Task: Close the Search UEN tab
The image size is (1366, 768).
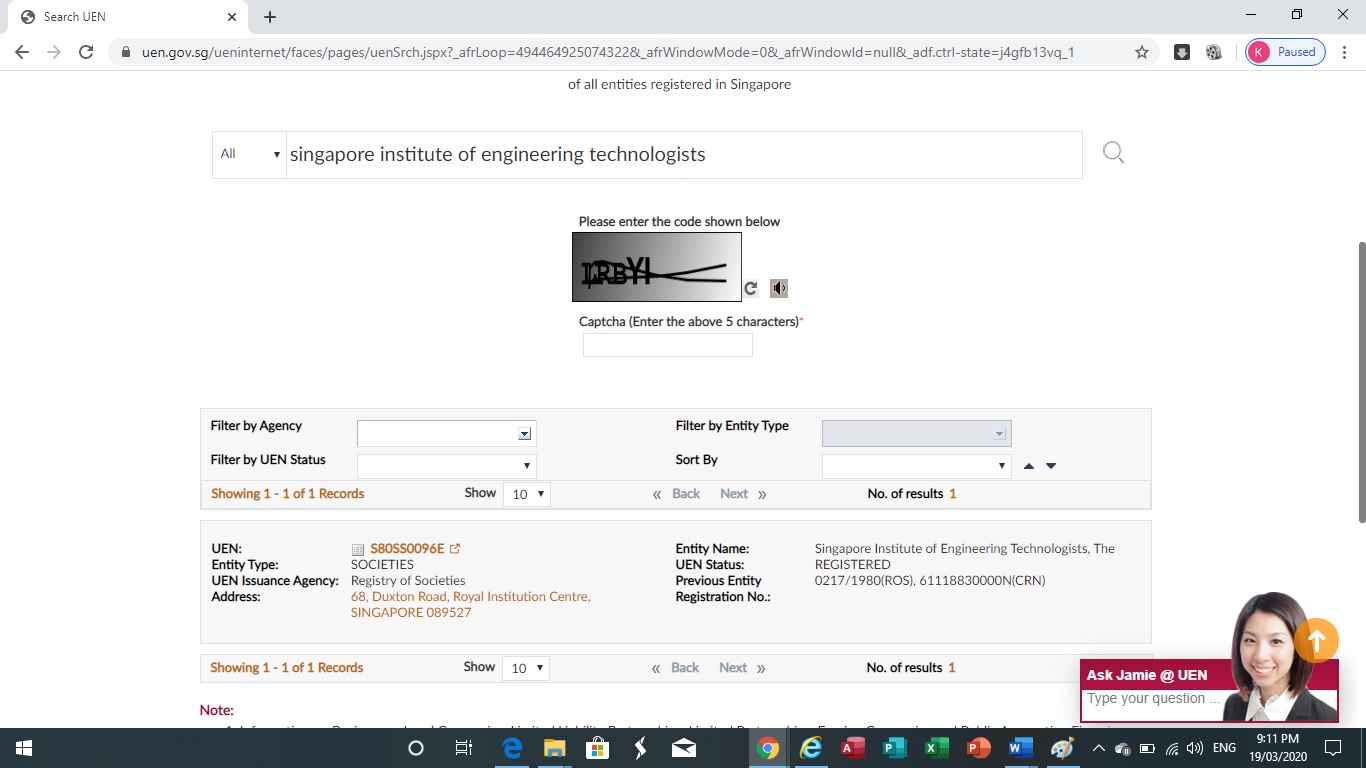Action: [231, 17]
